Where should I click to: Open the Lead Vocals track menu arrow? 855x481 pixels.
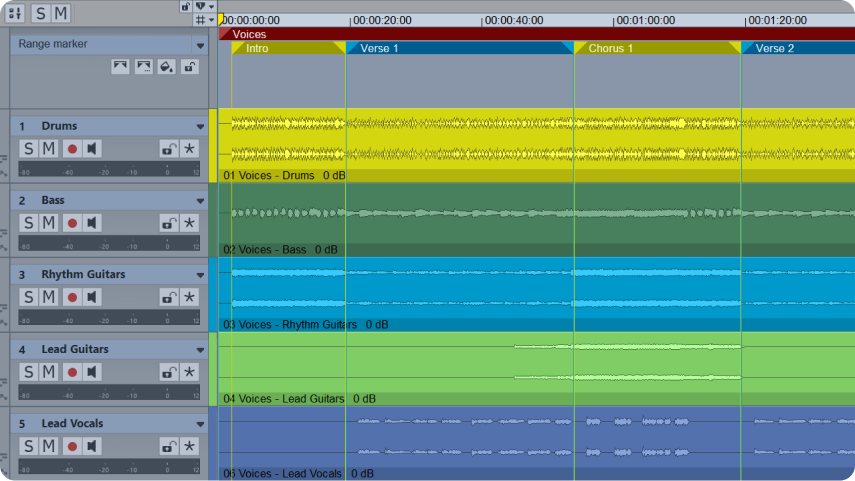click(200, 424)
